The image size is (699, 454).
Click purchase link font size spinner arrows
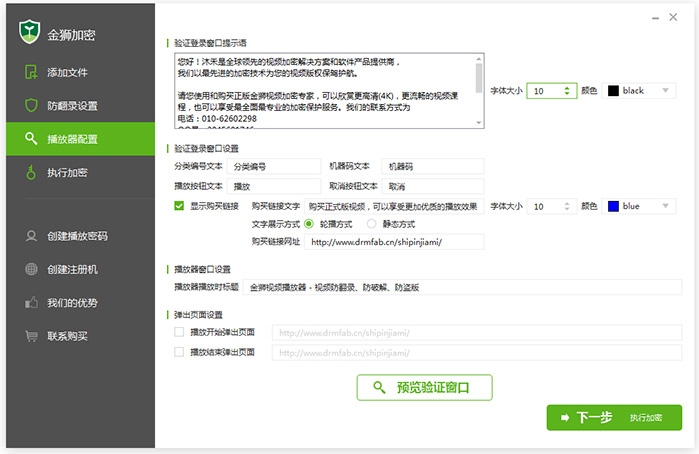click(567, 206)
